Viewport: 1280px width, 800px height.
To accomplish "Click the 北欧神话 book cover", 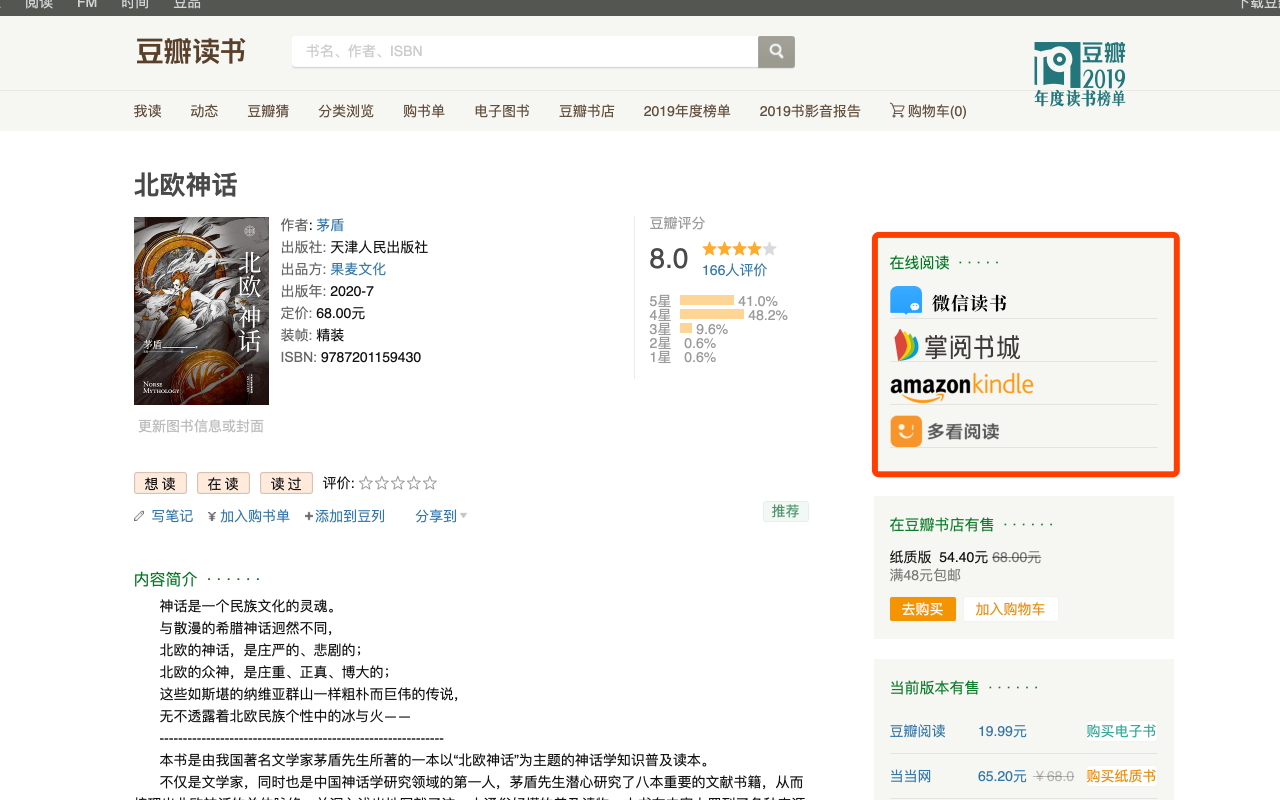I will coord(201,311).
